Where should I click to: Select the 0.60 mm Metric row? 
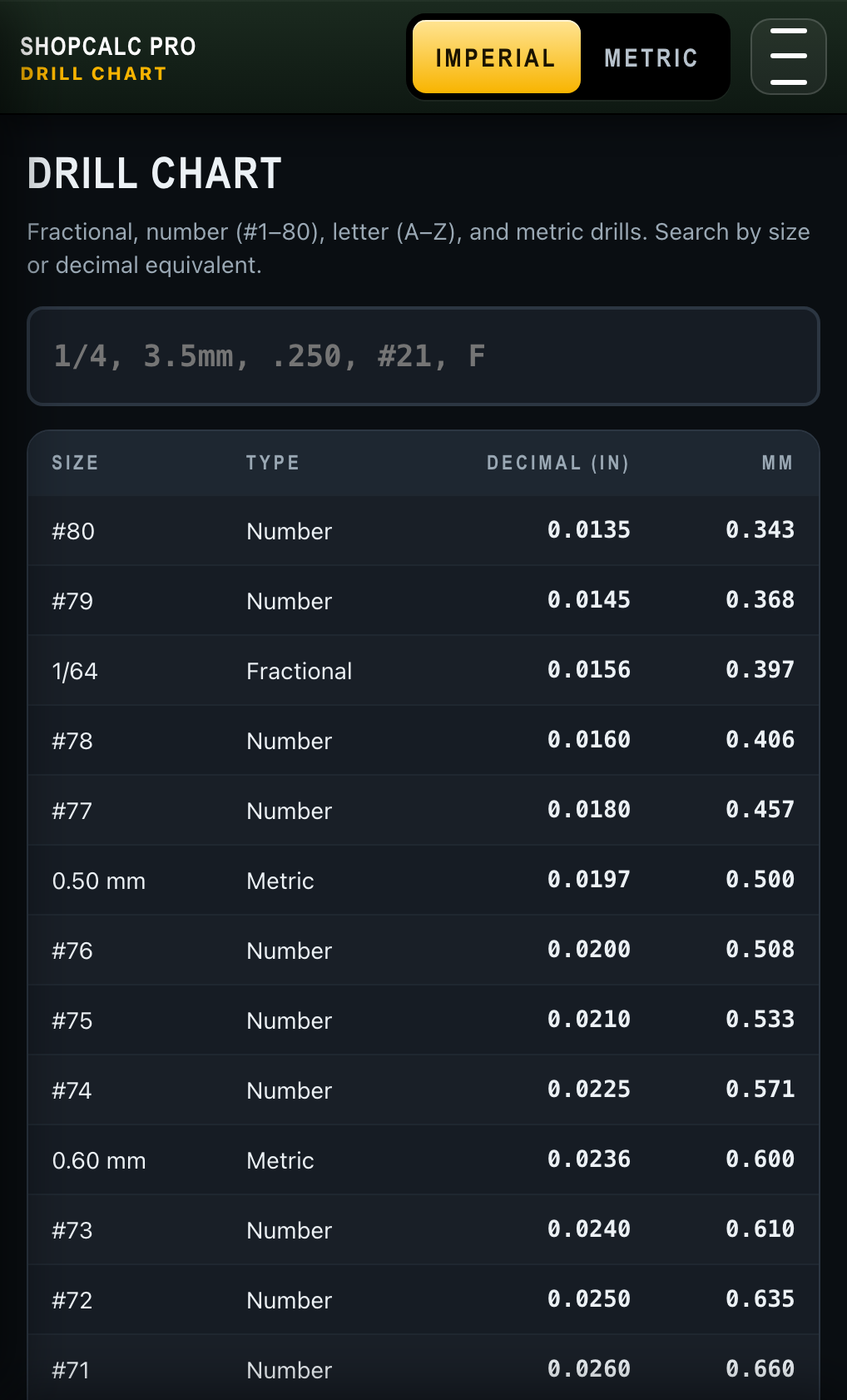coord(423,1160)
